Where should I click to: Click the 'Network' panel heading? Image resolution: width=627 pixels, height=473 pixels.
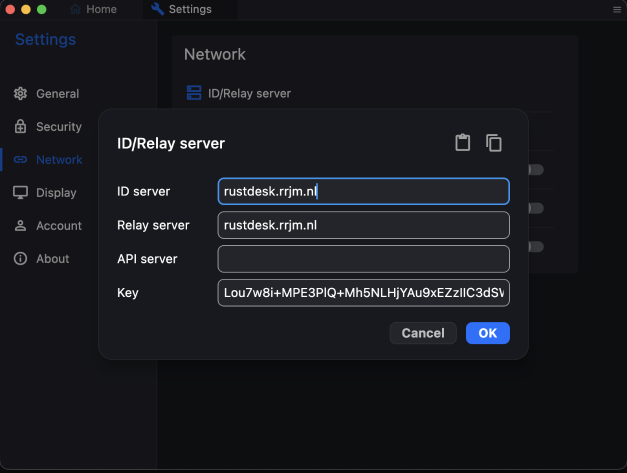215,54
